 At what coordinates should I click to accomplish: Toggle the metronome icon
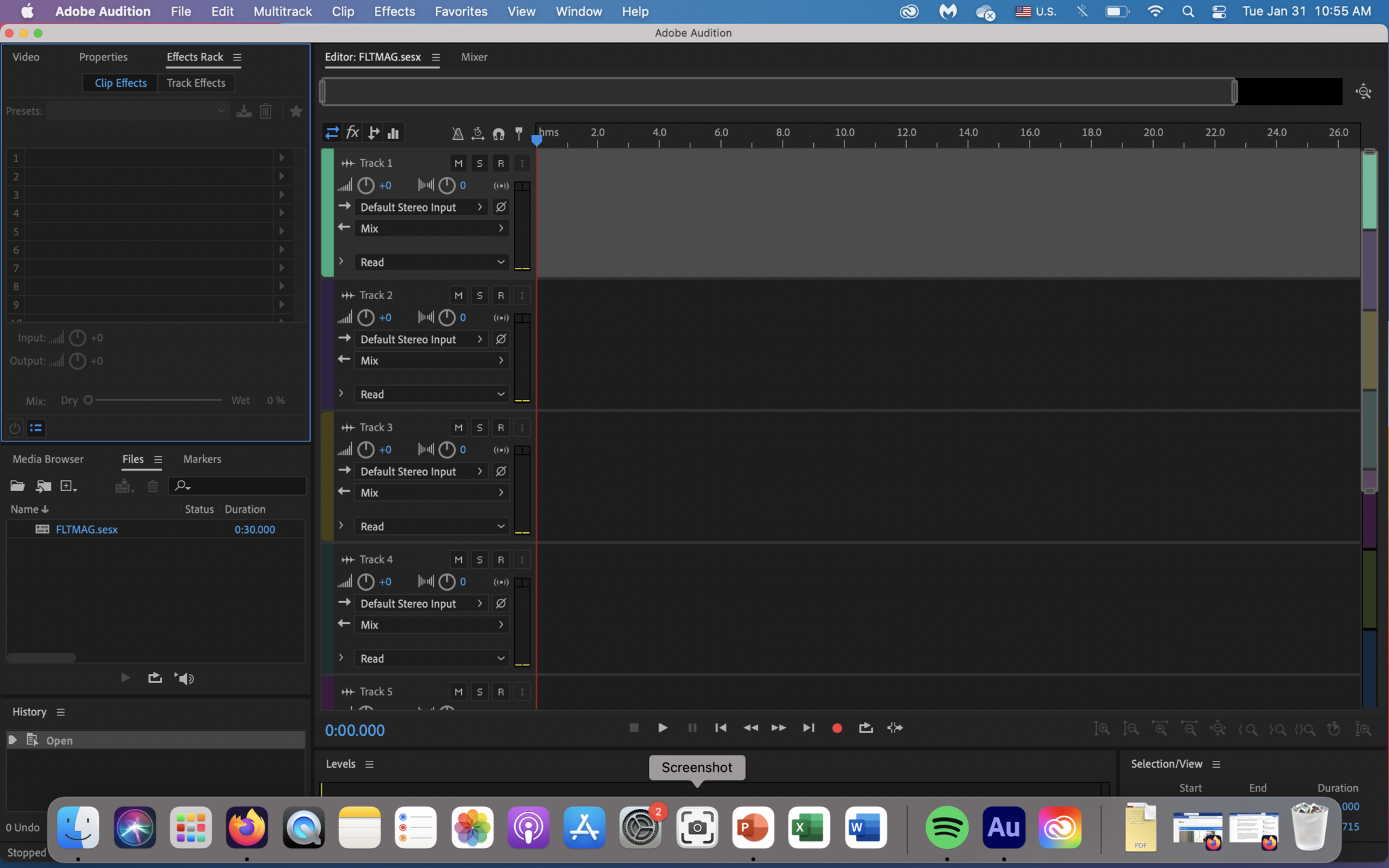pos(458,134)
